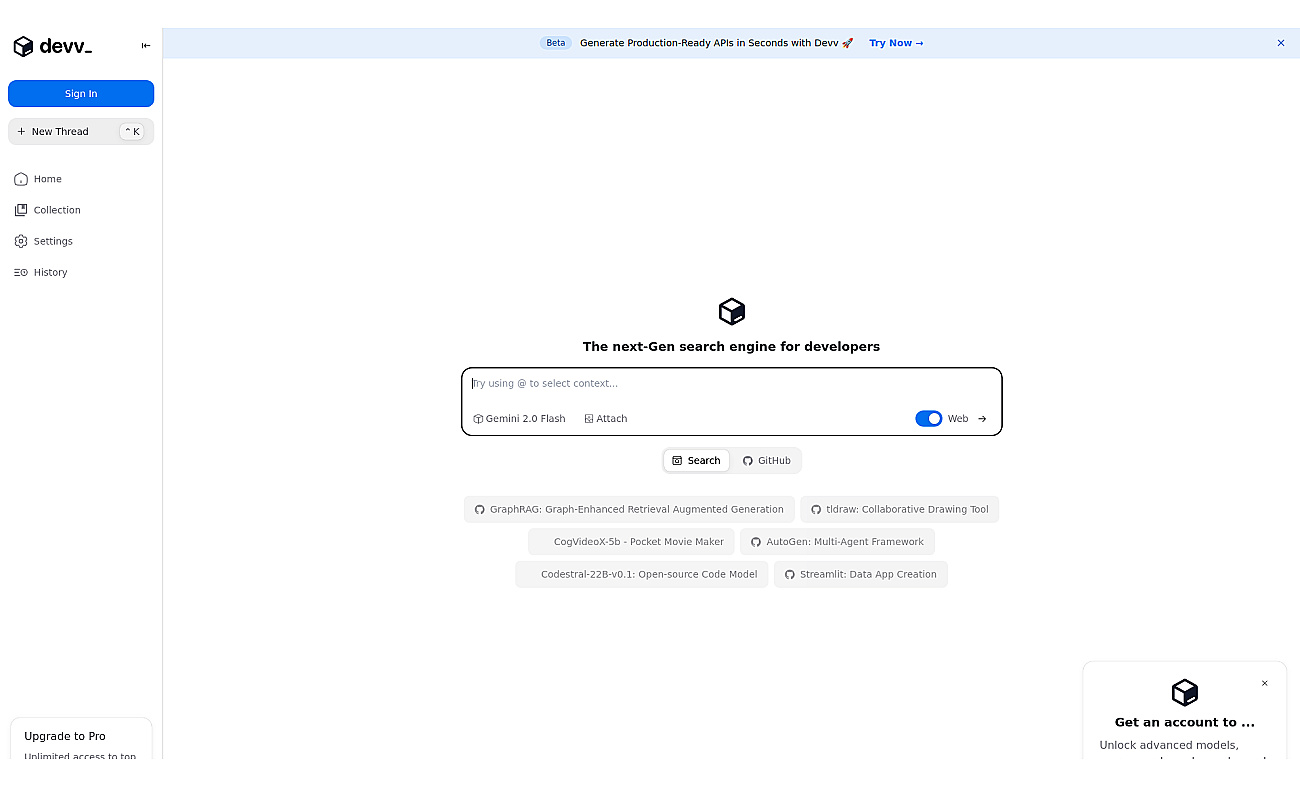This screenshot has width=1300, height=788.
Task: Pick the Codestral-22B-v0.1 suggestion chip
Action: coord(641,575)
